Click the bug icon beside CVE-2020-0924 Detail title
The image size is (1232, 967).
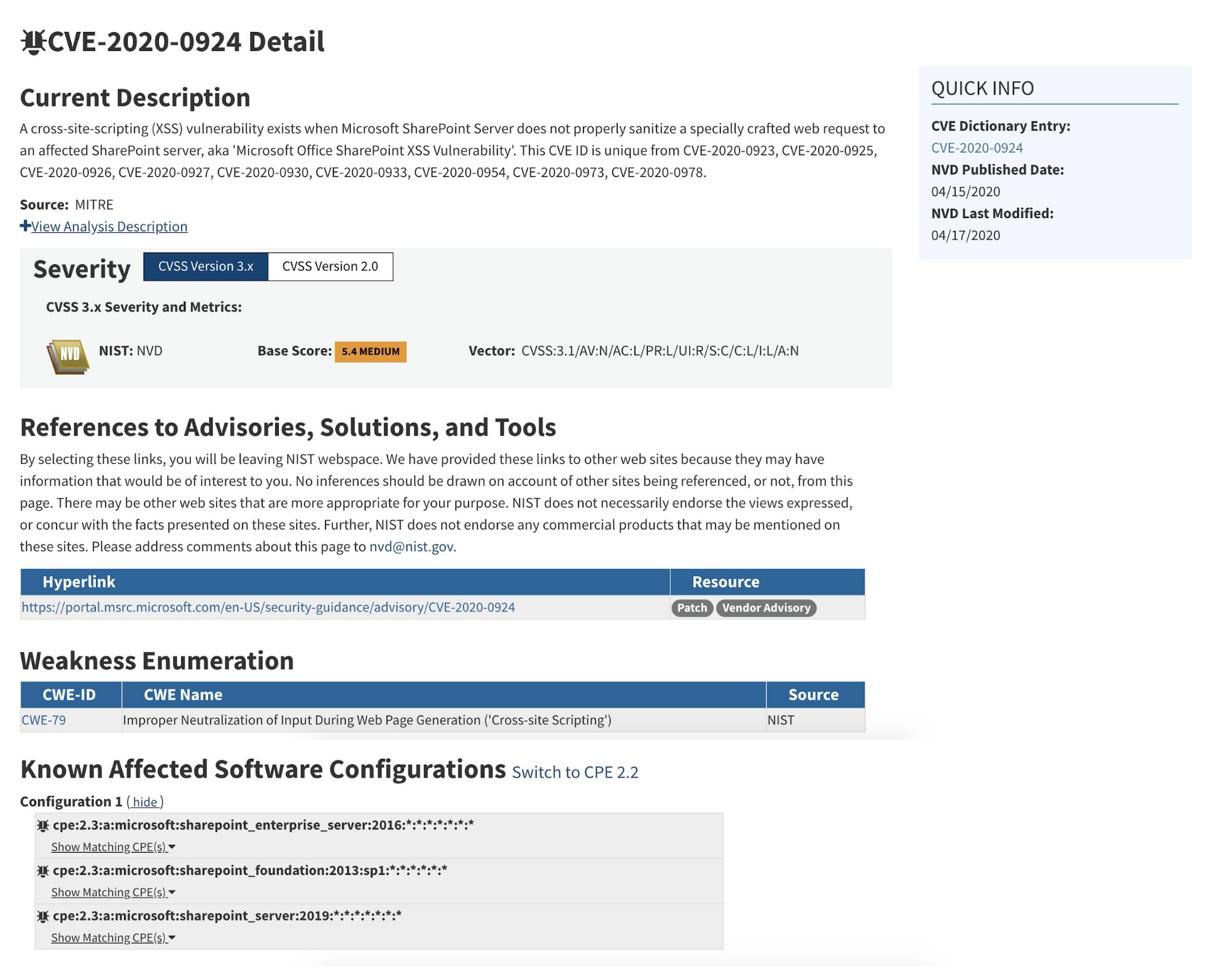pyautogui.click(x=33, y=42)
